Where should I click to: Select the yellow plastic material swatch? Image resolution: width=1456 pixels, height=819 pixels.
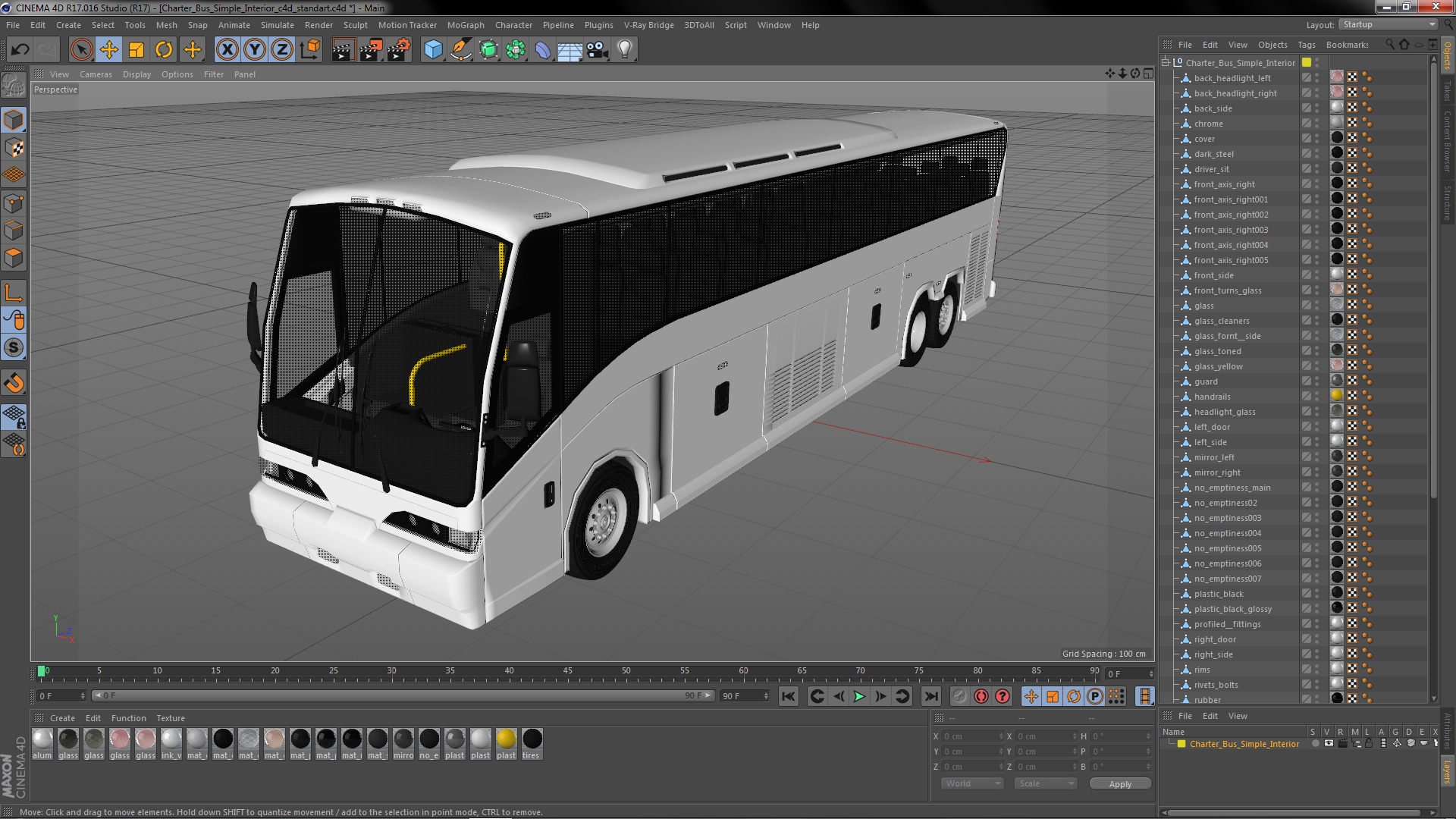[x=506, y=739]
